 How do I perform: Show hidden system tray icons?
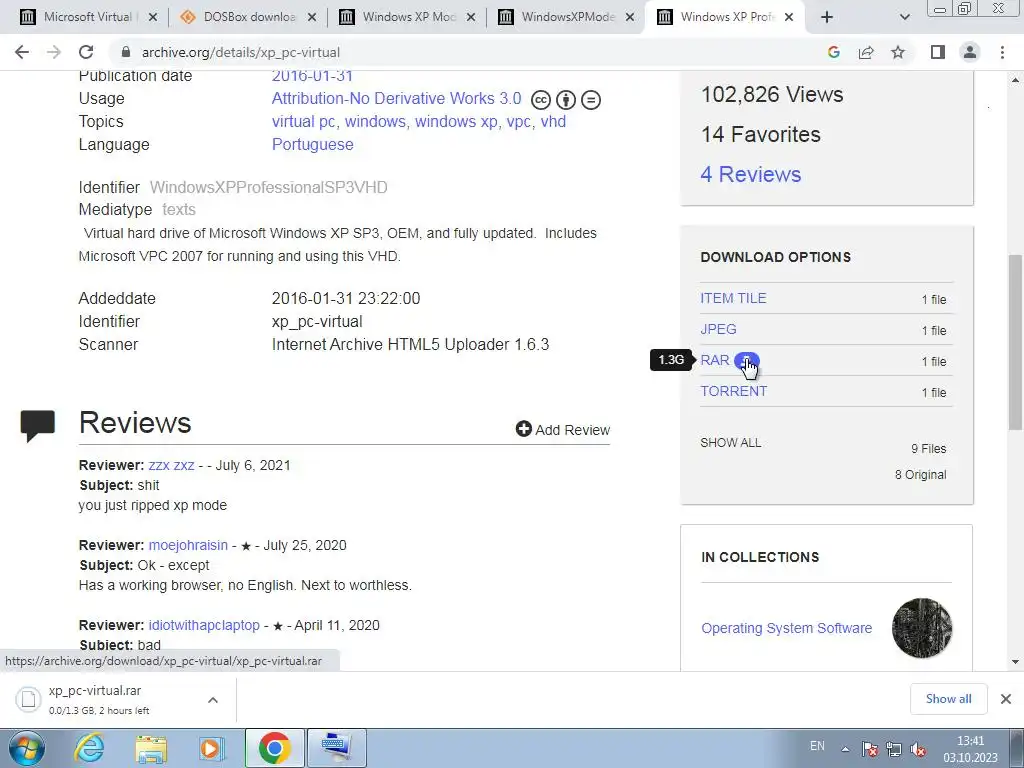(x=845, y=749)
